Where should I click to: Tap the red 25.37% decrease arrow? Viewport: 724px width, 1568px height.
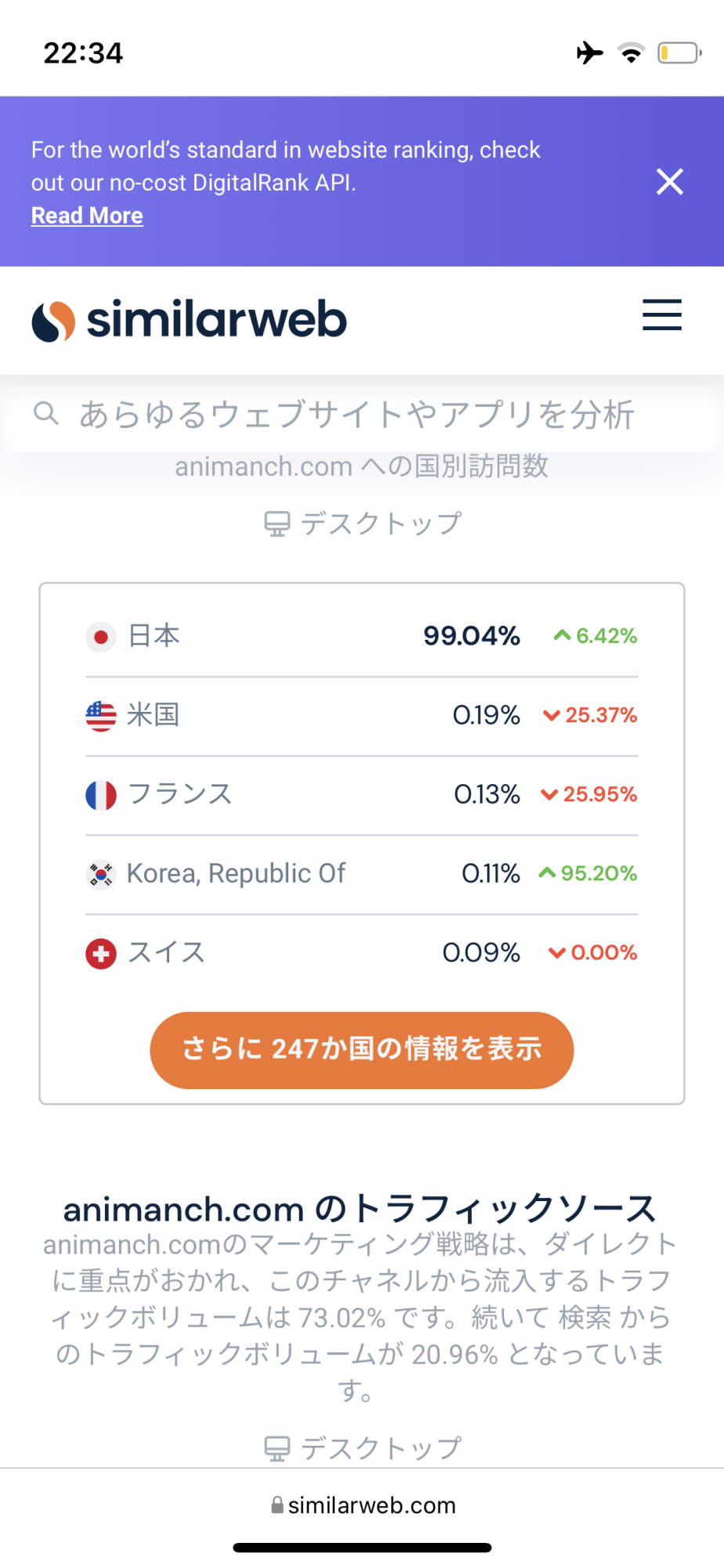(x=552, y=715)
